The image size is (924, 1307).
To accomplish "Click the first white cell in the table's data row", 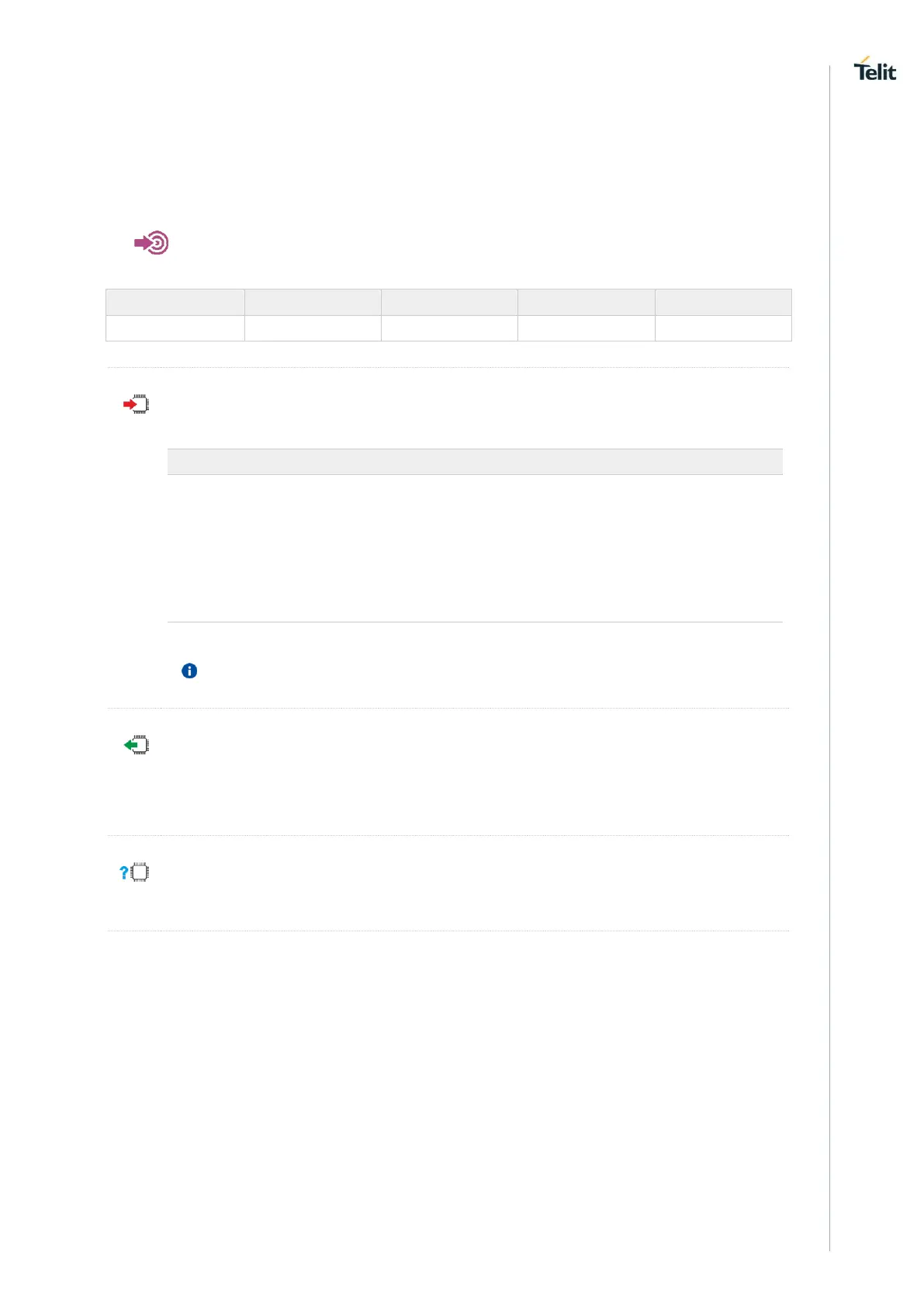I will coord(175,328).
